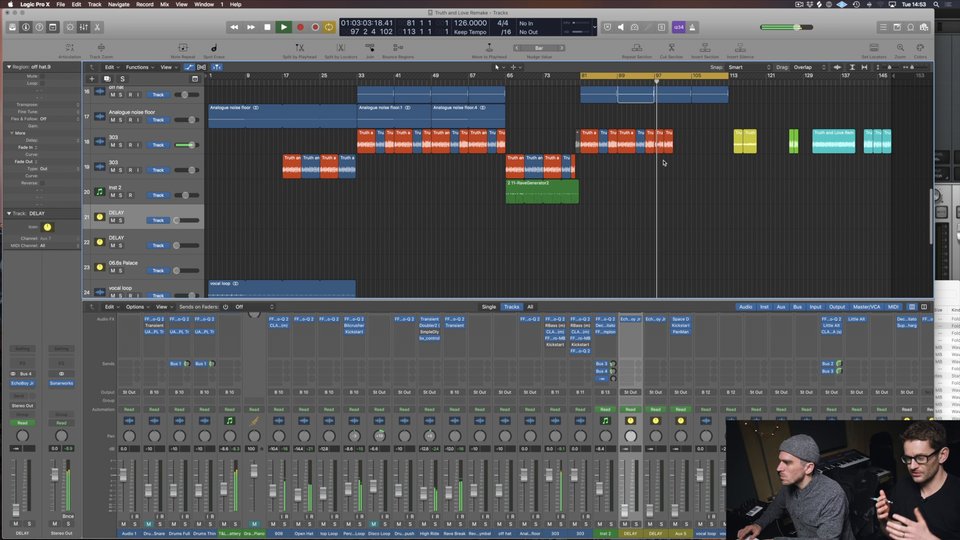The width and height of the screenshot is (960, 540).
Task: Open the Window menu
Action: (x=204, y=4)
